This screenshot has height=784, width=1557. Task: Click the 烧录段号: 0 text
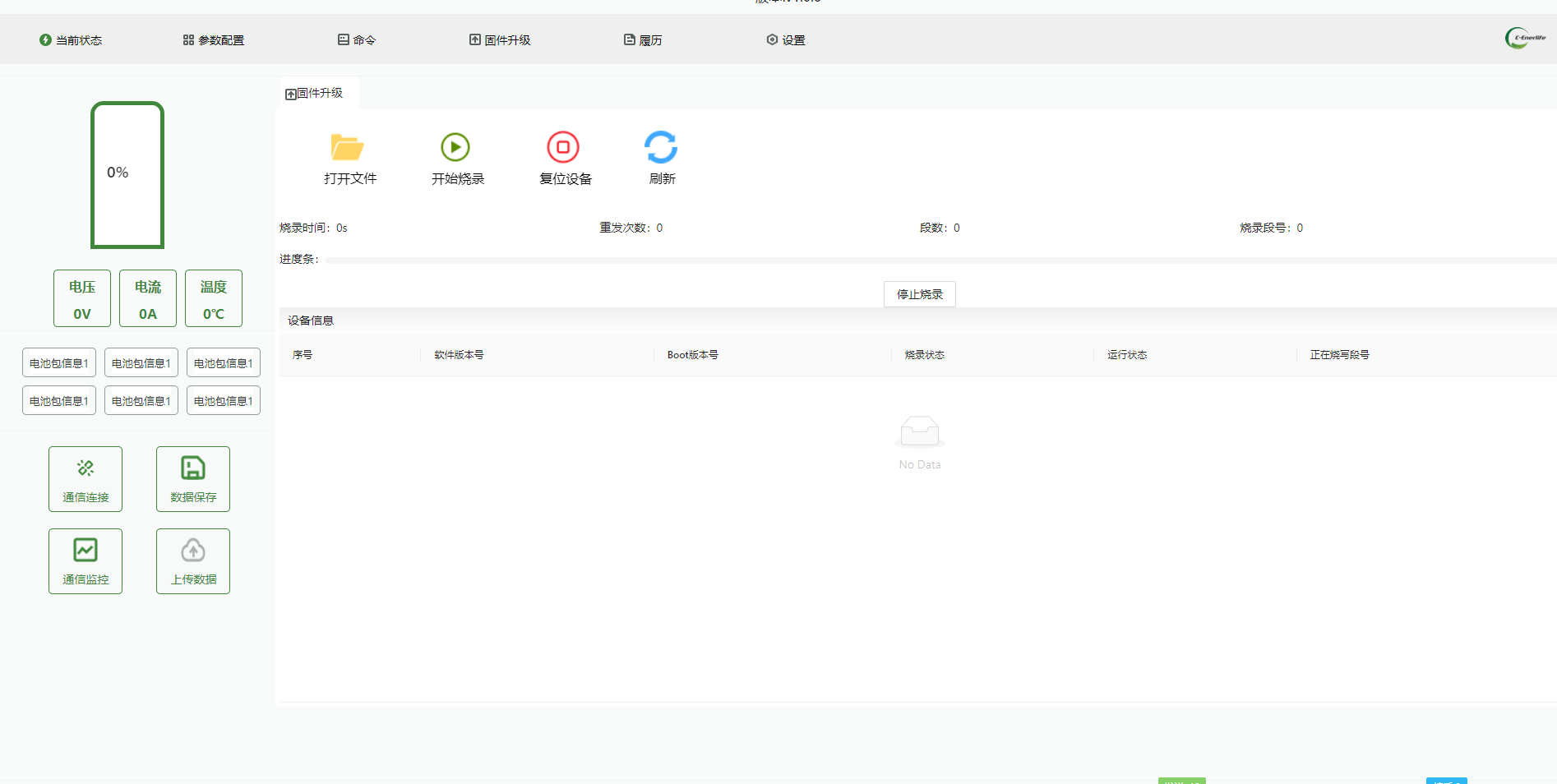(1272, 228)
